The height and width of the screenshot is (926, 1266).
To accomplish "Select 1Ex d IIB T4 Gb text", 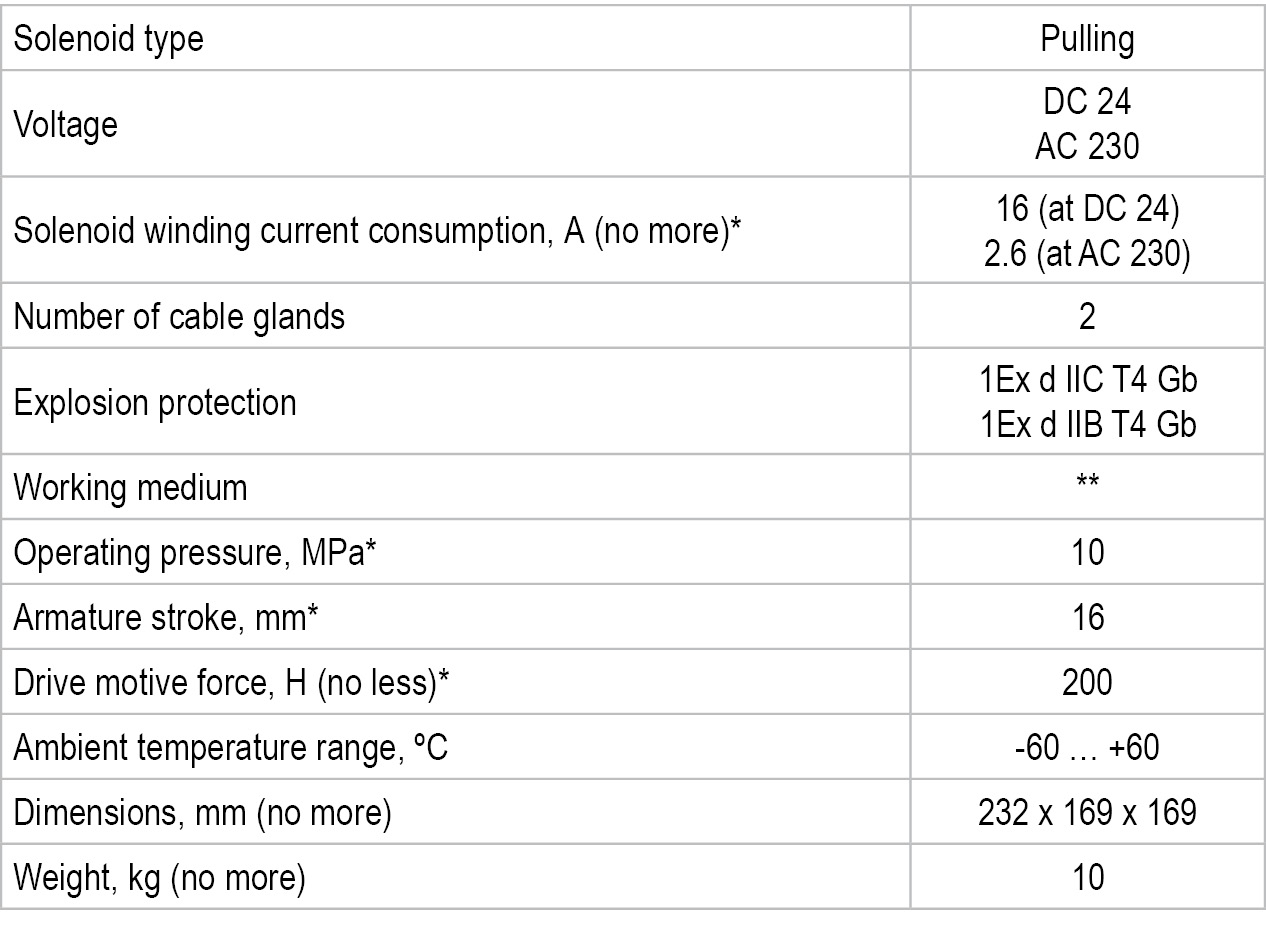I will pyautogui.click(x=1087, y=425).
